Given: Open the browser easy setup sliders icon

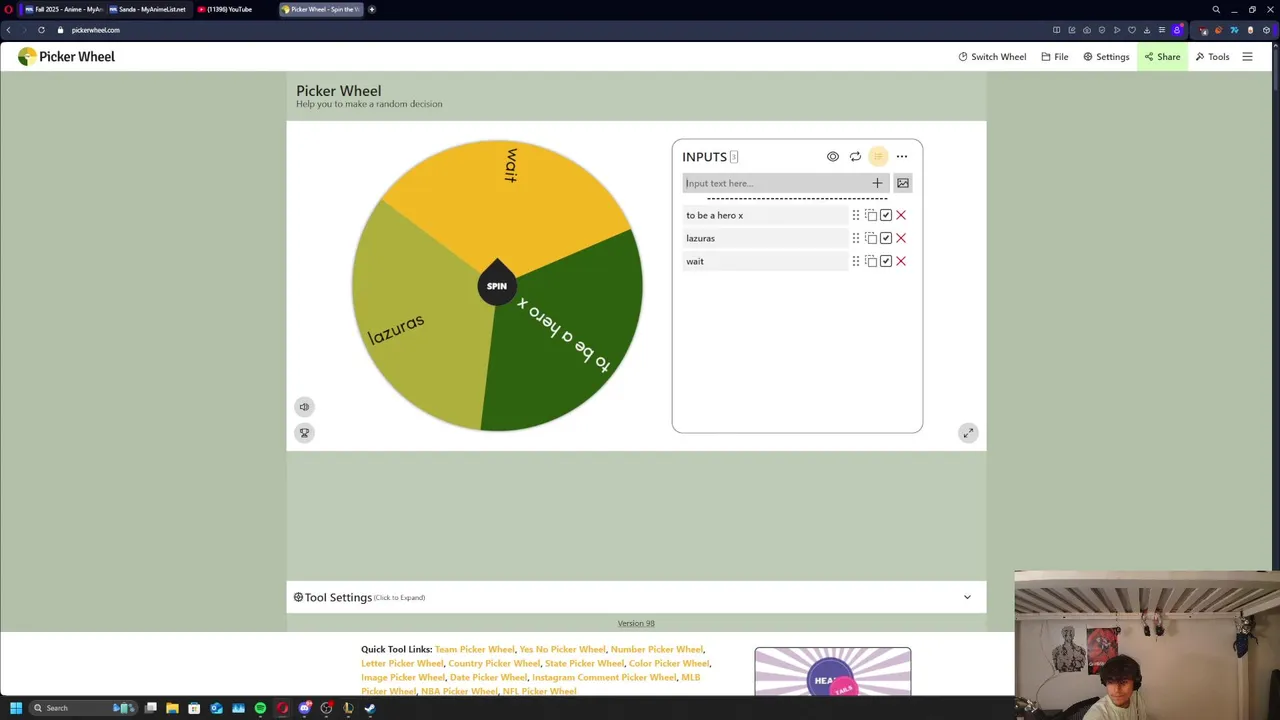Looking at the screenshot, I should click(x=1162, y=30).
